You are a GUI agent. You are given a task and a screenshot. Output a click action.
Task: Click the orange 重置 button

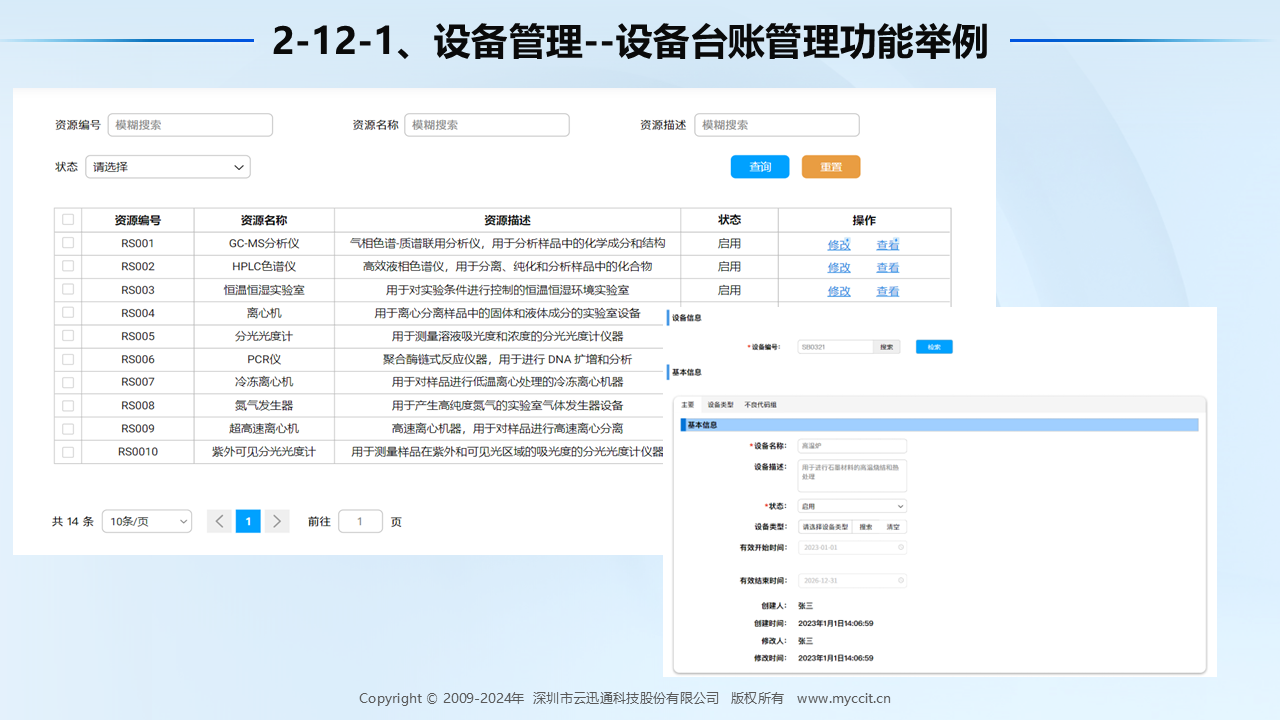[831, 167]
